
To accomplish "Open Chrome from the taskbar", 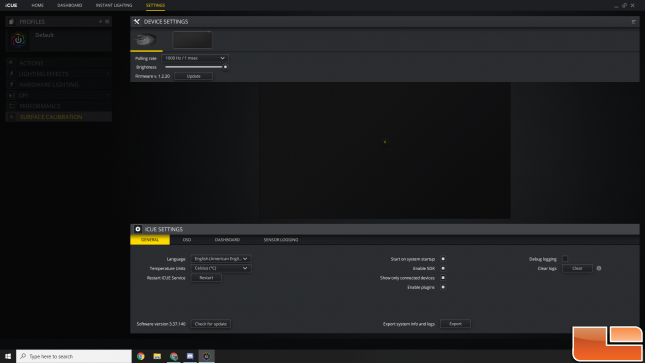I will pyautogui.click(x=141, y=356).
